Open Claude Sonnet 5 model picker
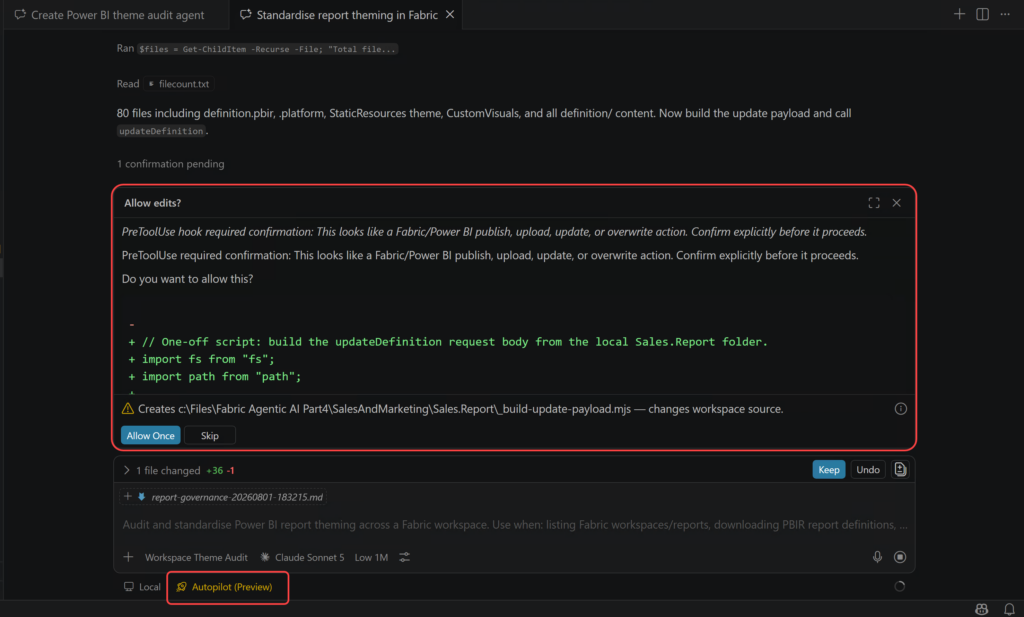1024x617 pixels. tap(302, 558)
